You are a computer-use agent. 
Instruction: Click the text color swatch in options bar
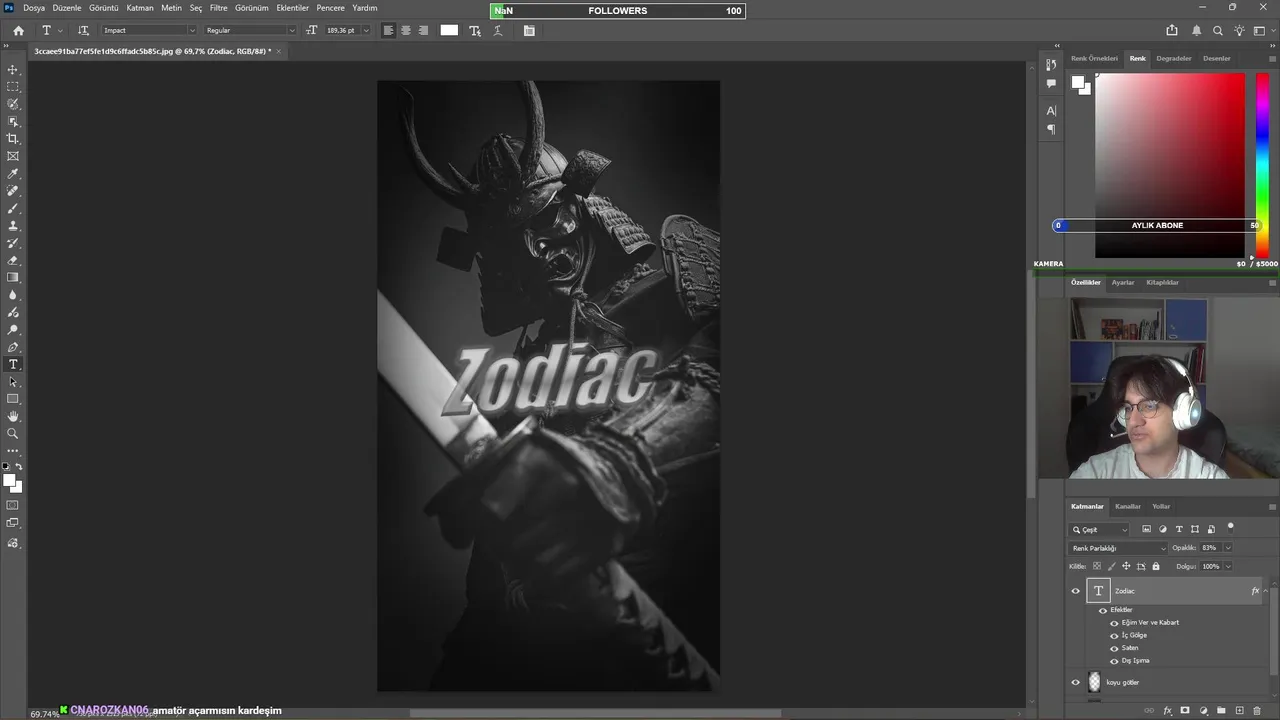449,30
